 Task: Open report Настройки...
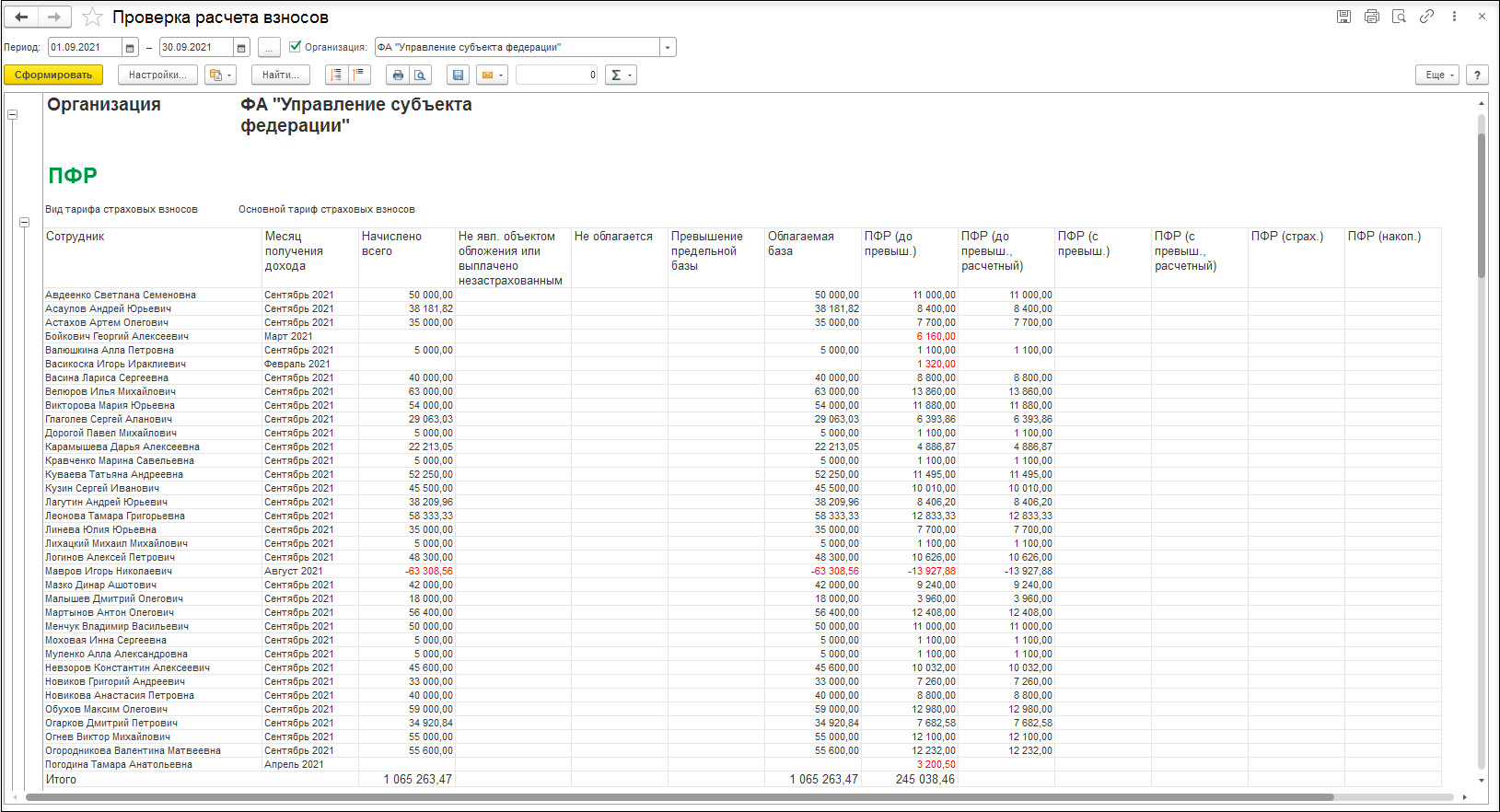157,75
